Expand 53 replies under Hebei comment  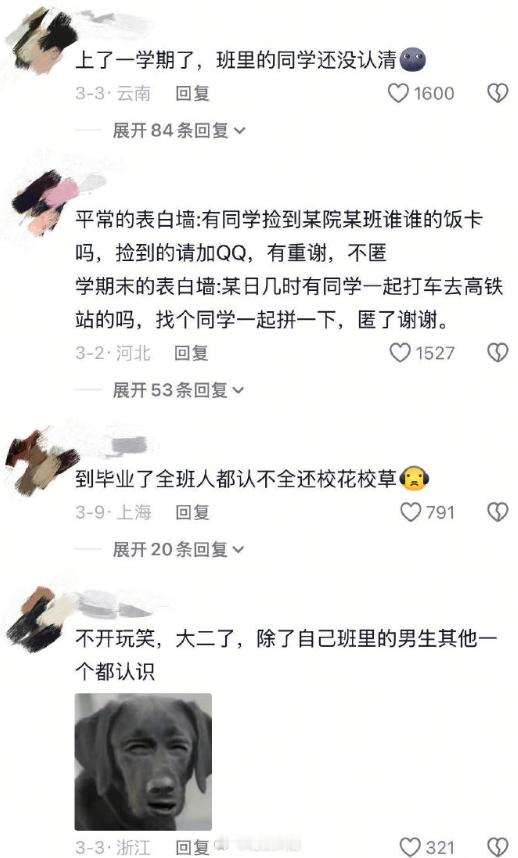click(x=179, y=390)
